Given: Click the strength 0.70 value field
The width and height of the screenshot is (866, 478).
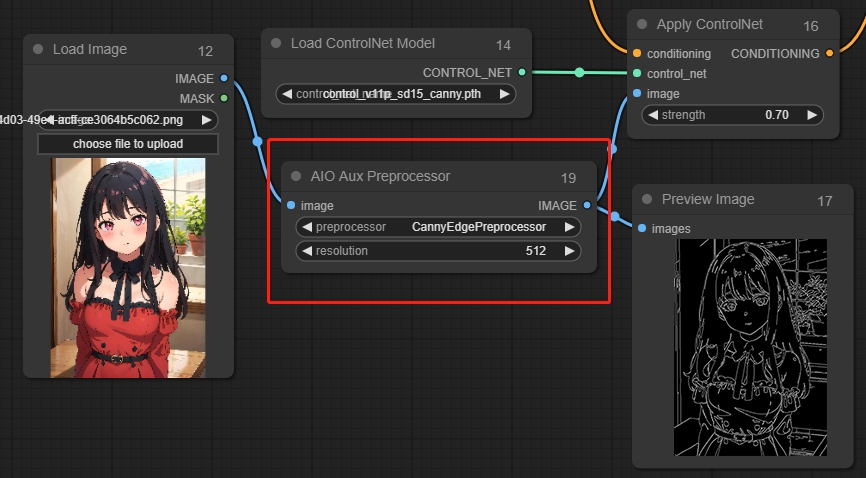Looking at the screenshot, I should click(735, 115).
